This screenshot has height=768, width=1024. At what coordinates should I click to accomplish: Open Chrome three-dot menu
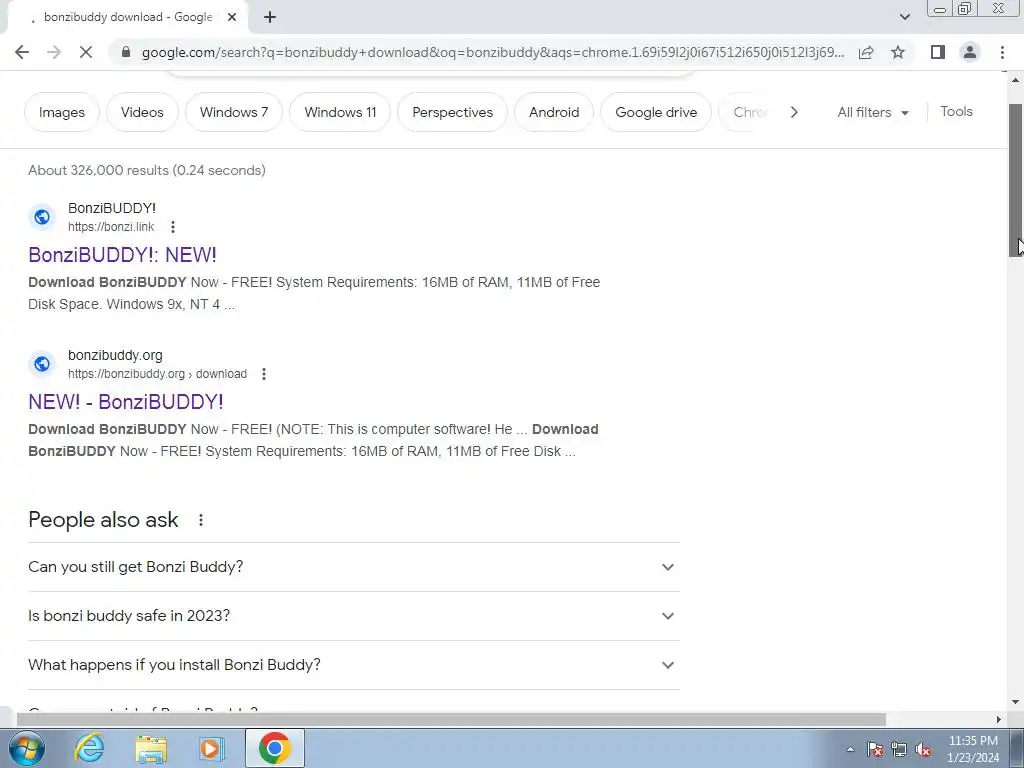[x=1002, y=52]
